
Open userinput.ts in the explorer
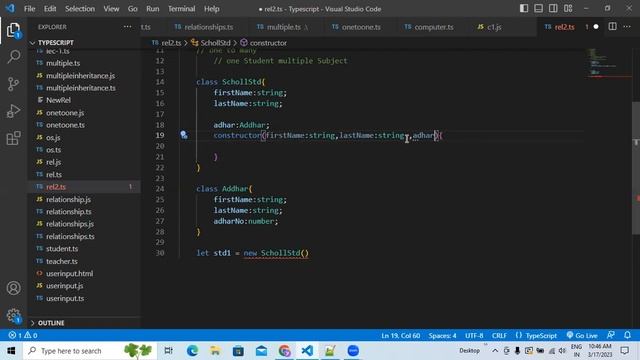point(65,298)
